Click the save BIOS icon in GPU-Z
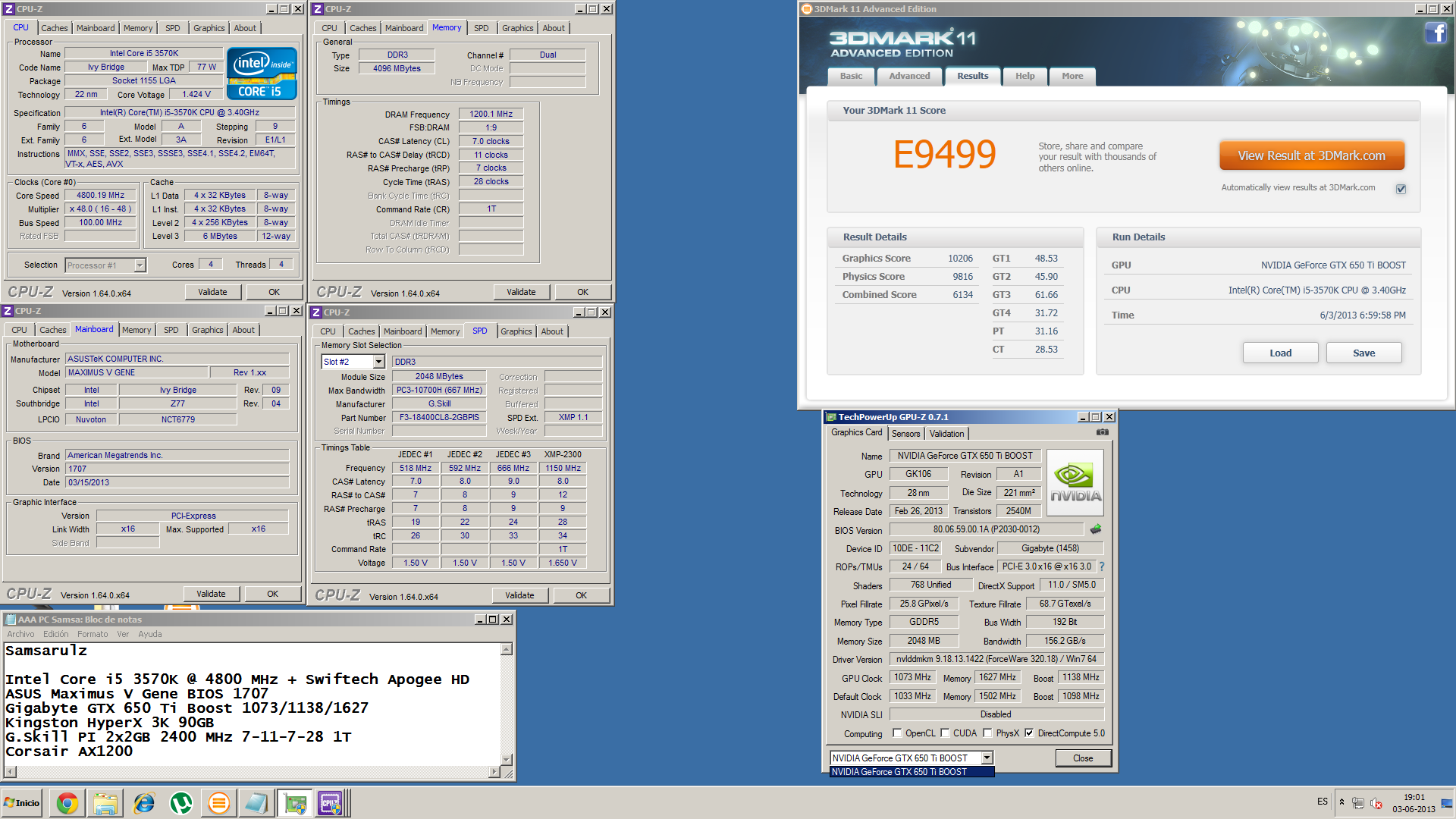Viewport: 1456px width, 819px height. [x=1096, y=529]
